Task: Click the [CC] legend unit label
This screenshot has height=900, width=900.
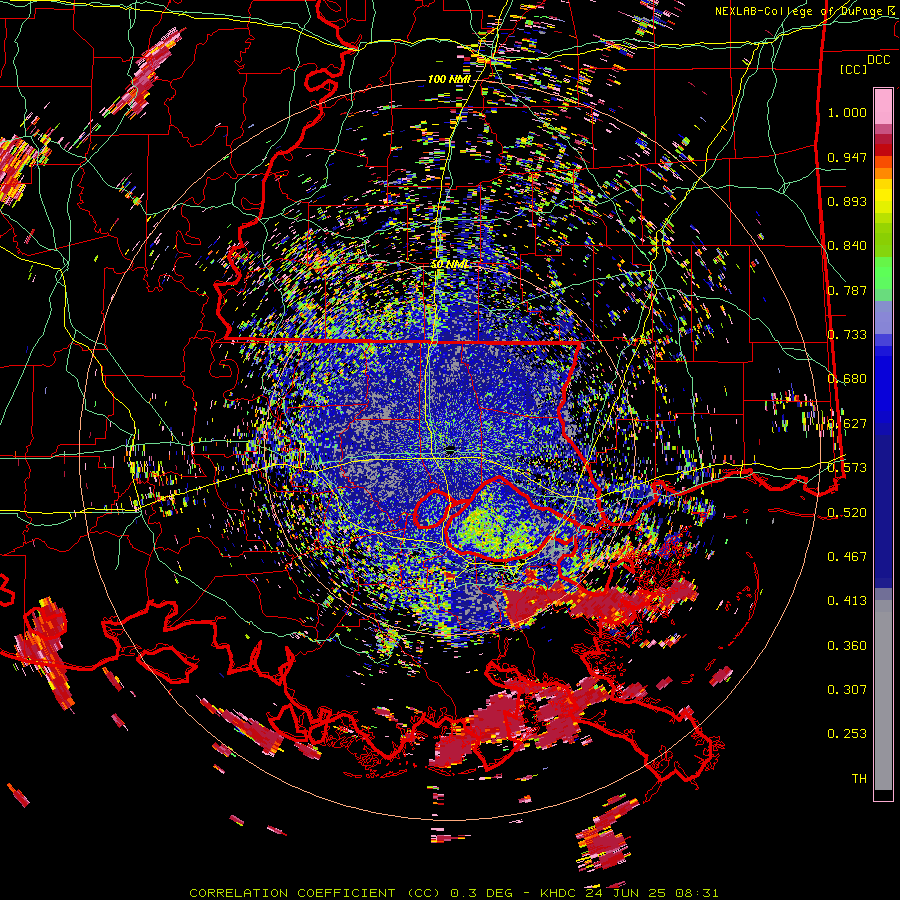Action: pyautogui.click(x=853, y=69)
